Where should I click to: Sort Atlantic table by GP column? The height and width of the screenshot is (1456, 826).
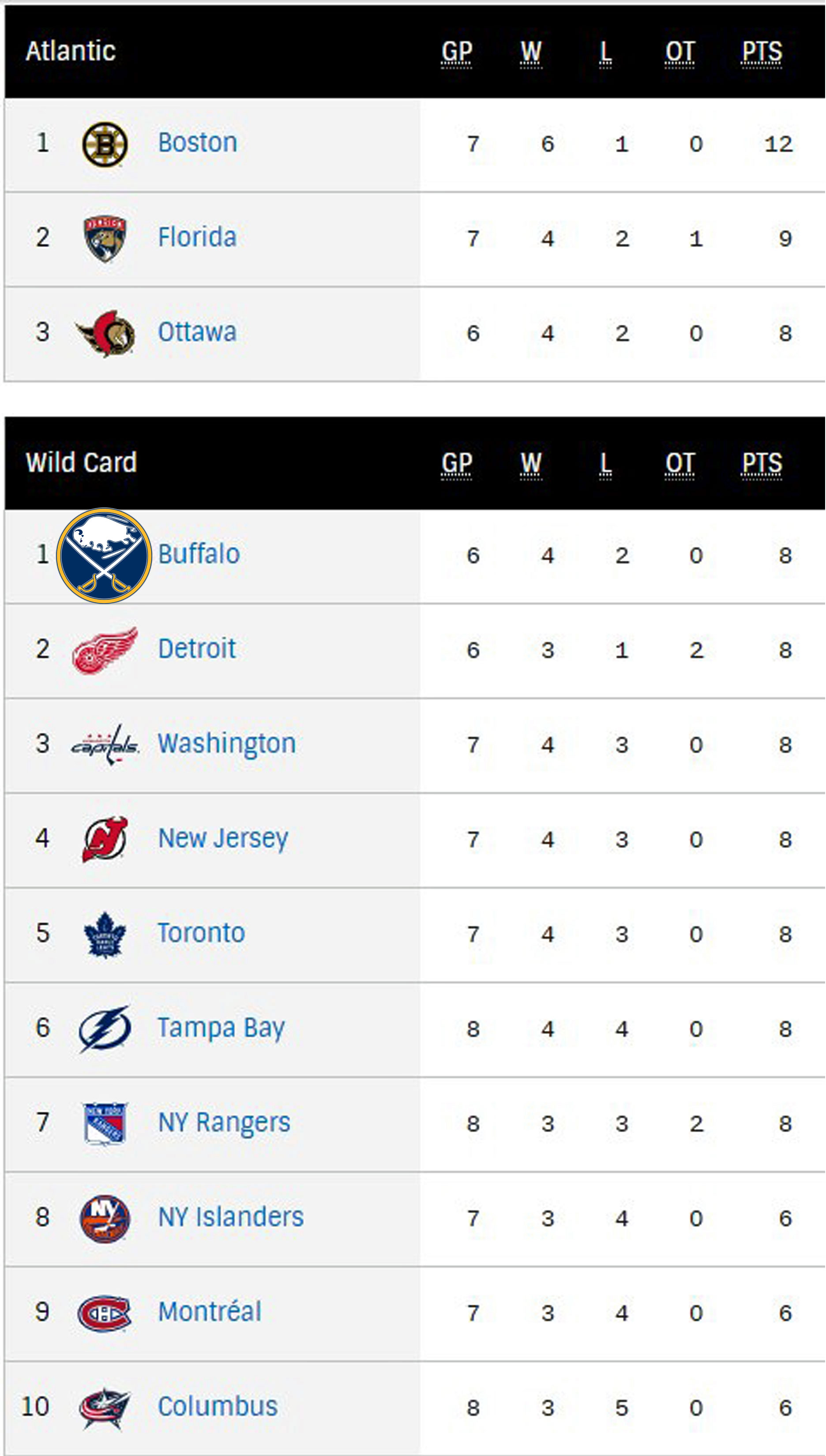click(457, 52)
